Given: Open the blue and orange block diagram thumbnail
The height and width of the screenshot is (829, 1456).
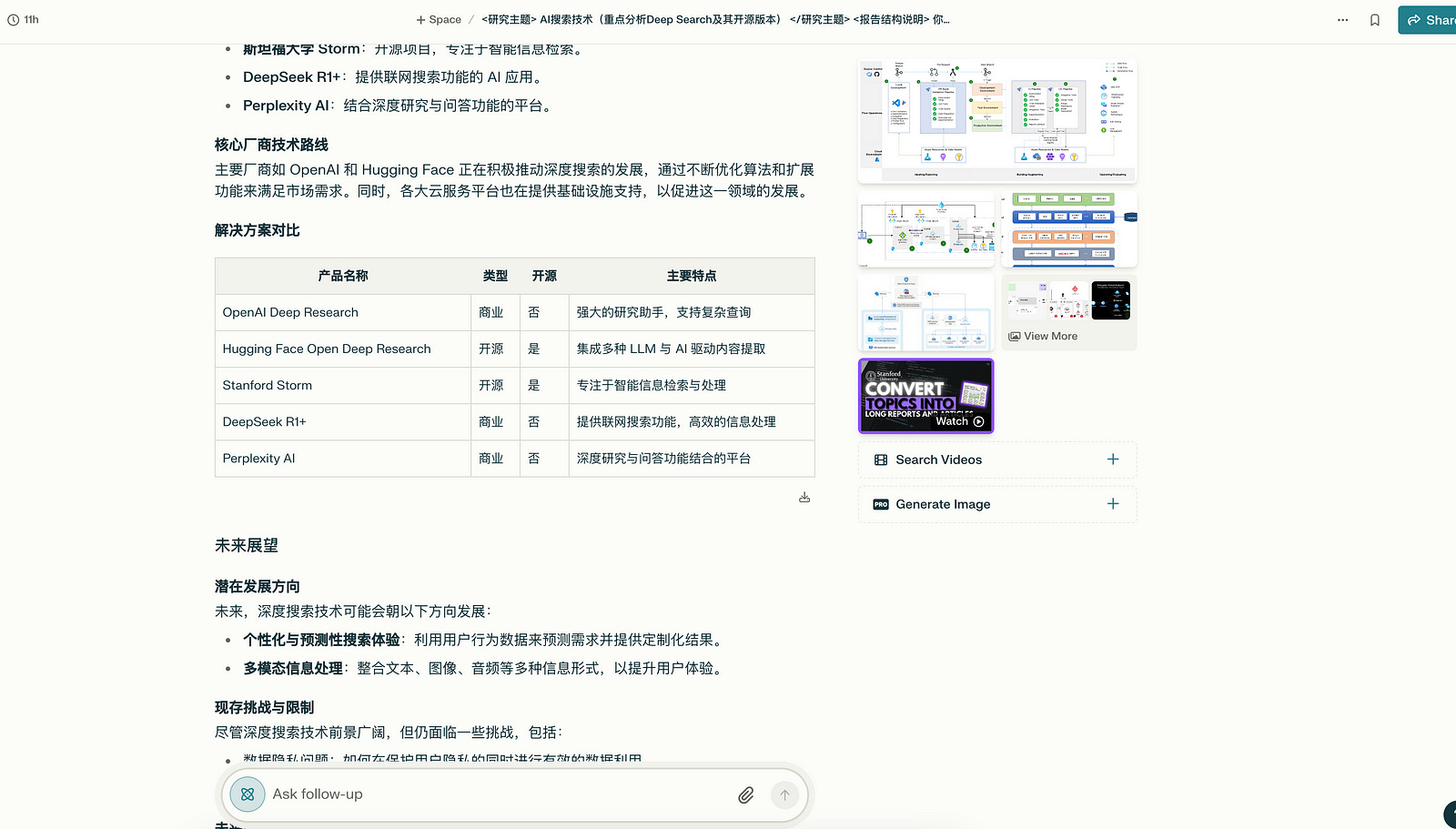Looking at the screenshot, I should click(1070, 229).
